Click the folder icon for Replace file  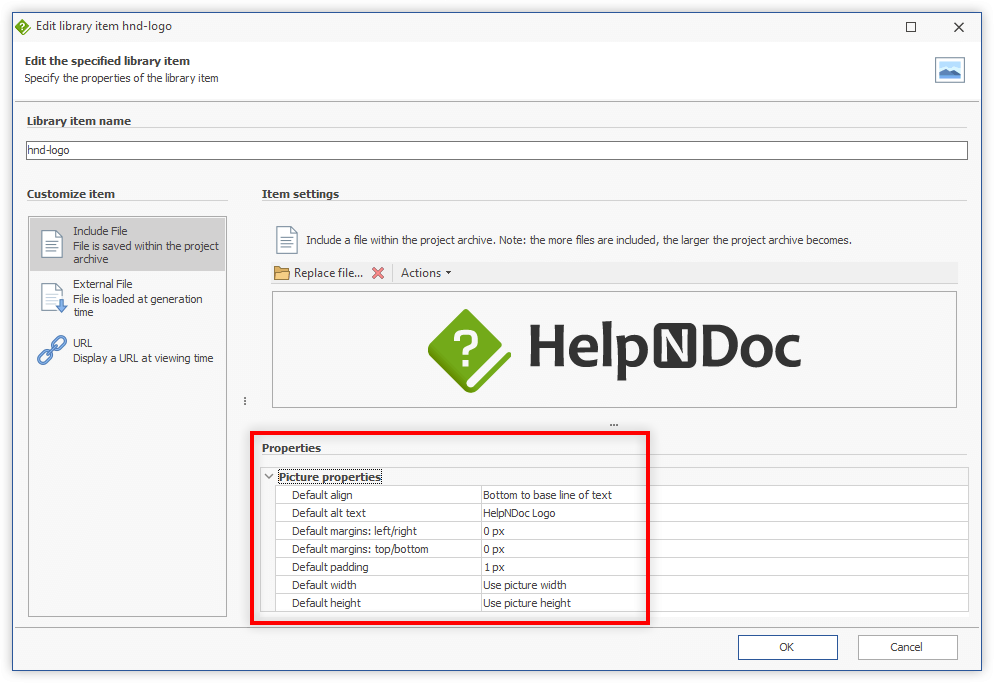[282, 273]
